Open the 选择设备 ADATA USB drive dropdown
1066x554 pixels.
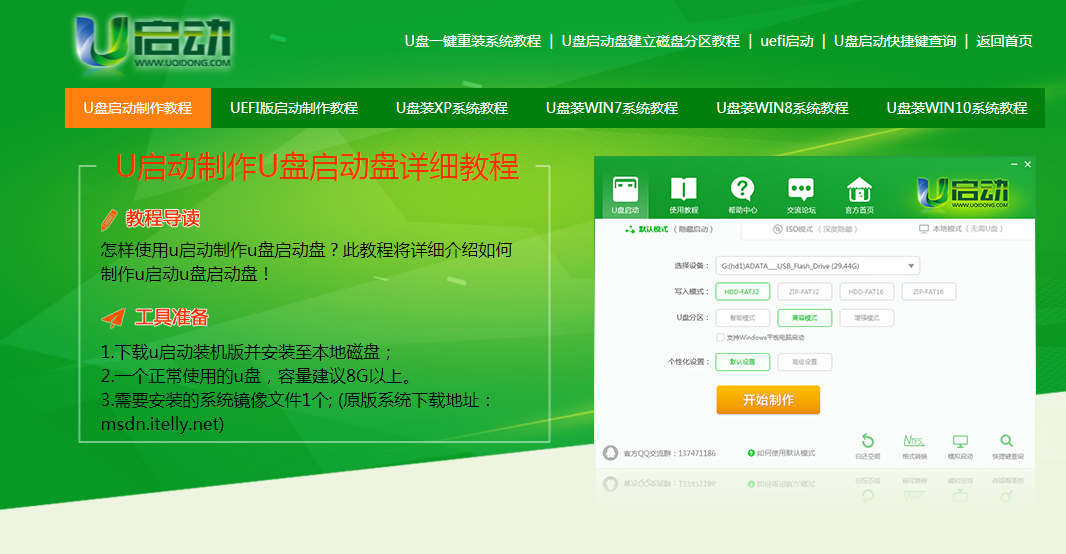(817, 266)
